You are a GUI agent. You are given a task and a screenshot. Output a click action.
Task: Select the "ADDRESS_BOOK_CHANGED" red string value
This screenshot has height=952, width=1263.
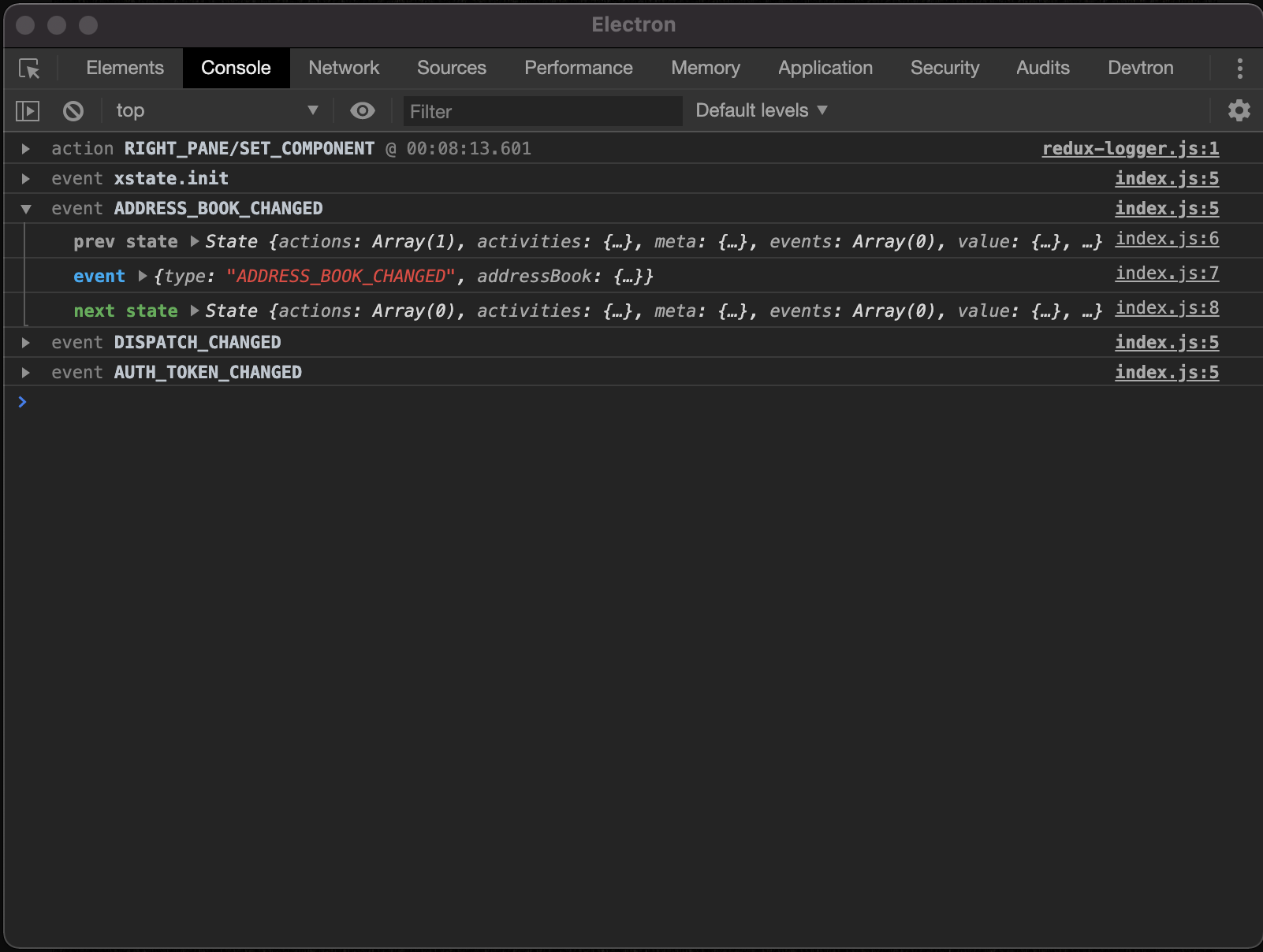click(x=341, y=276)
